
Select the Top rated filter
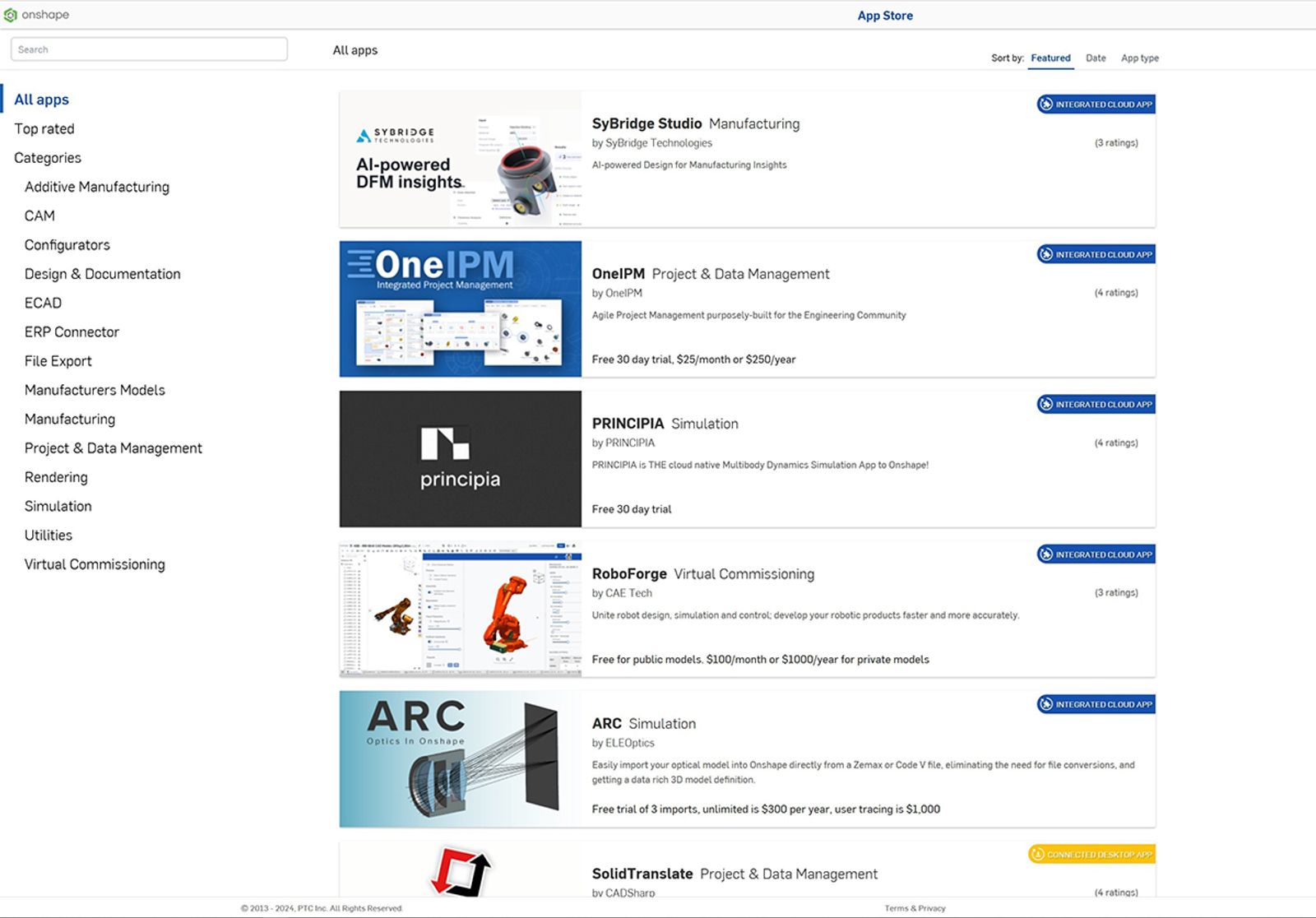44,129
